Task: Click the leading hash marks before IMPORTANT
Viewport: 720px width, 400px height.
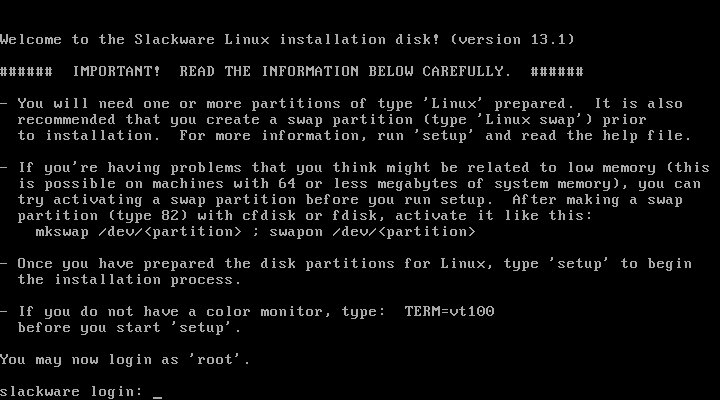Action: (x=26, y=72)
